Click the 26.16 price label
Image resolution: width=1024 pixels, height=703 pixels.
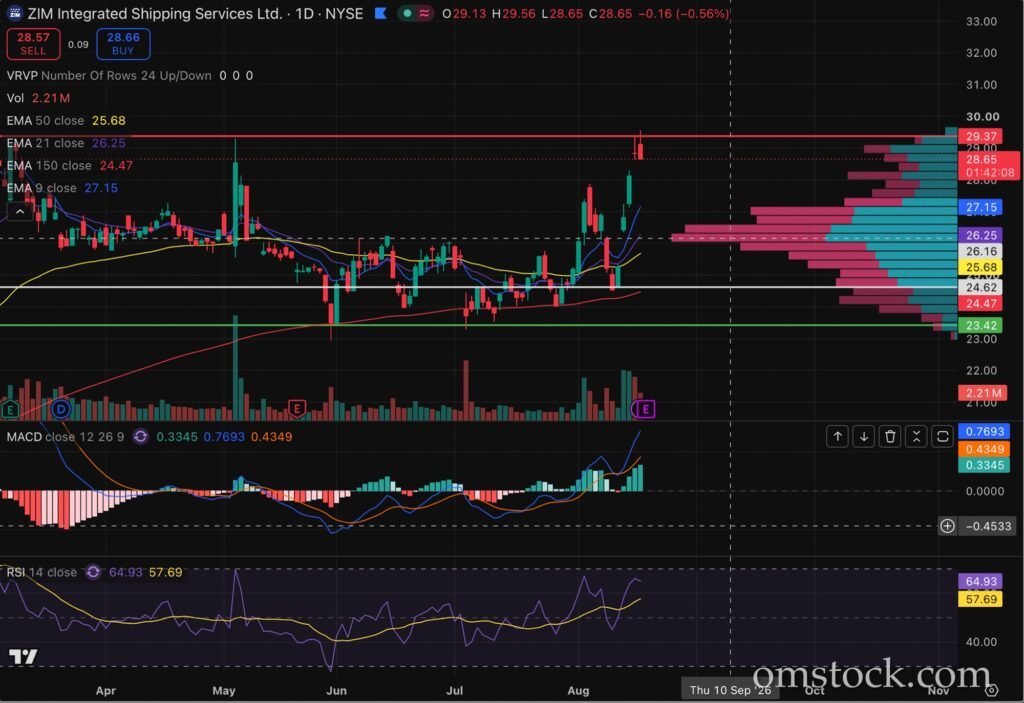coord(981,252)
